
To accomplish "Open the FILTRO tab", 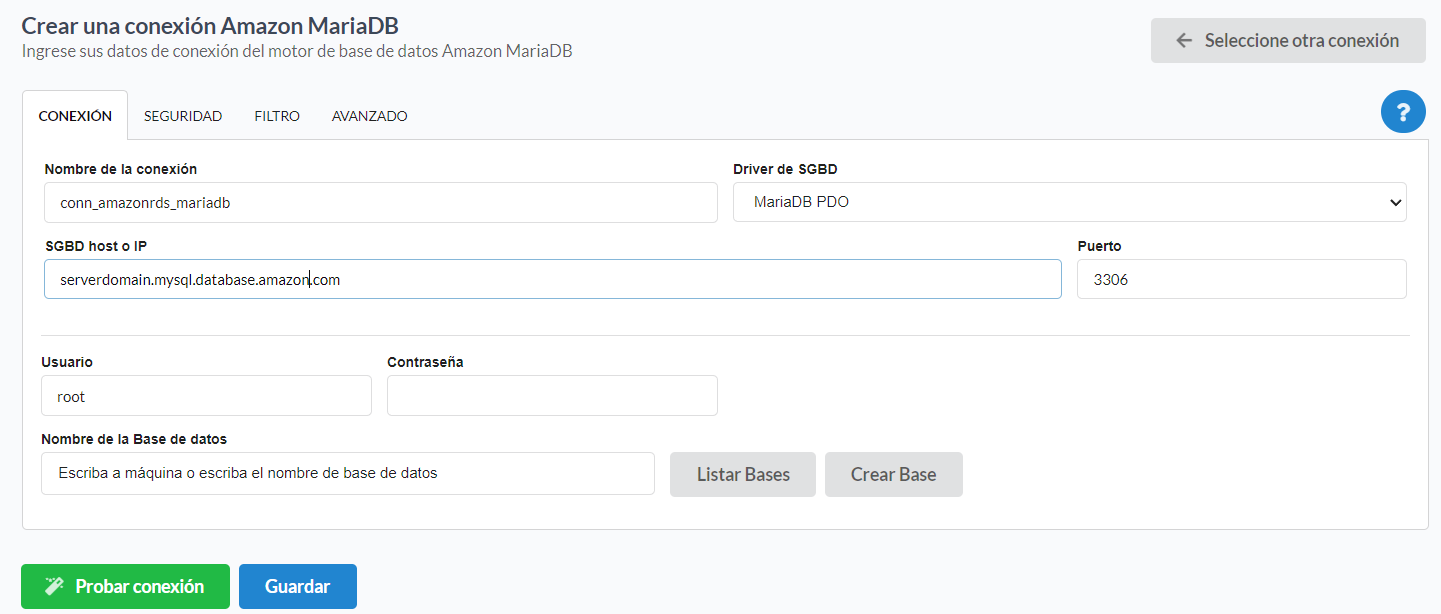I will coord(277,116).
